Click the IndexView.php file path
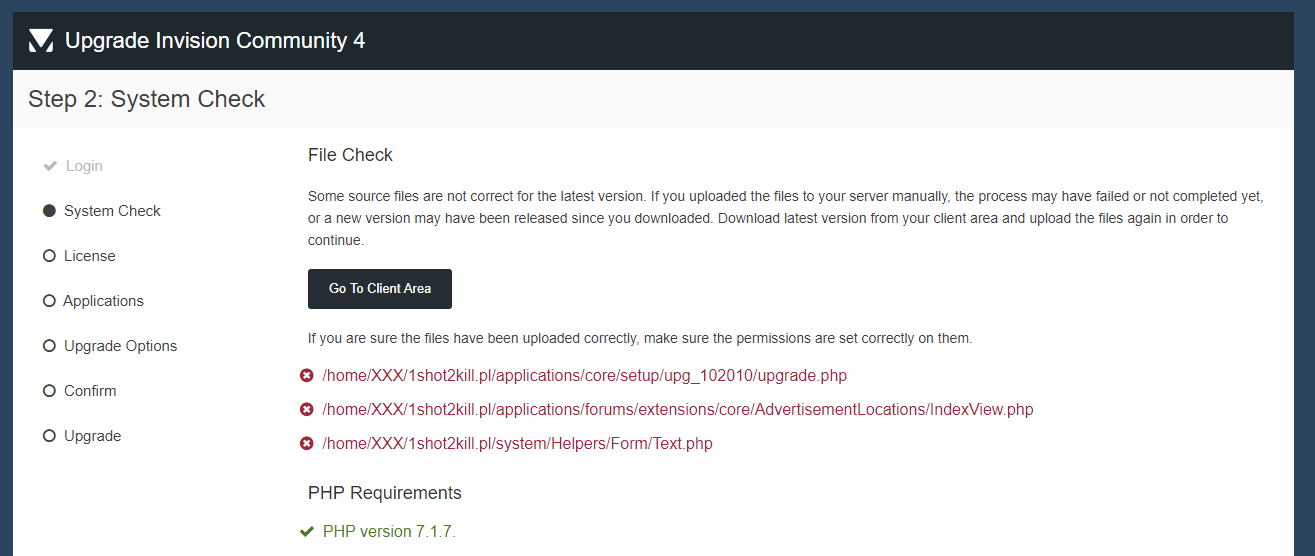The height and width of the screenshot is (556, 1315). [677, 410]
